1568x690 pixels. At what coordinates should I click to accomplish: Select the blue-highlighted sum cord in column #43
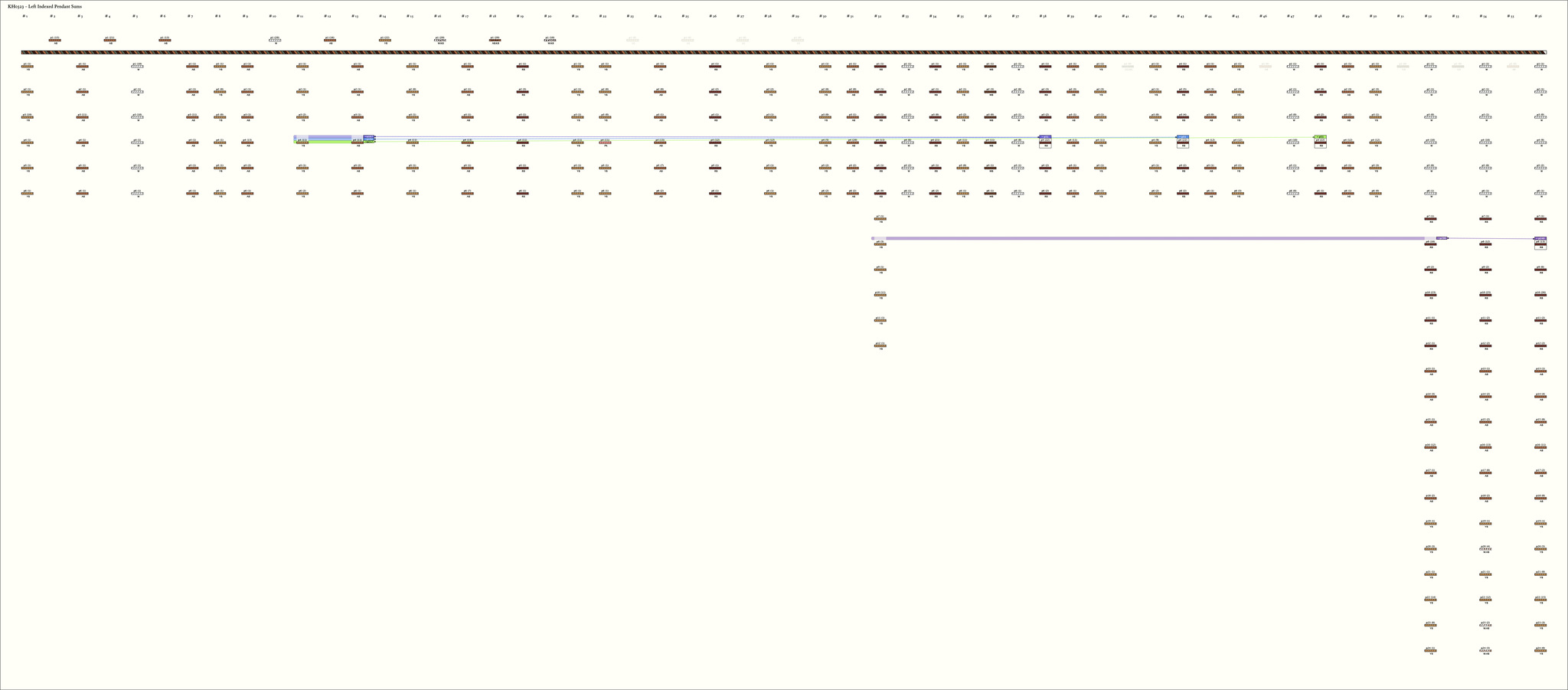pyautogui.click(x=1183, y=141)
